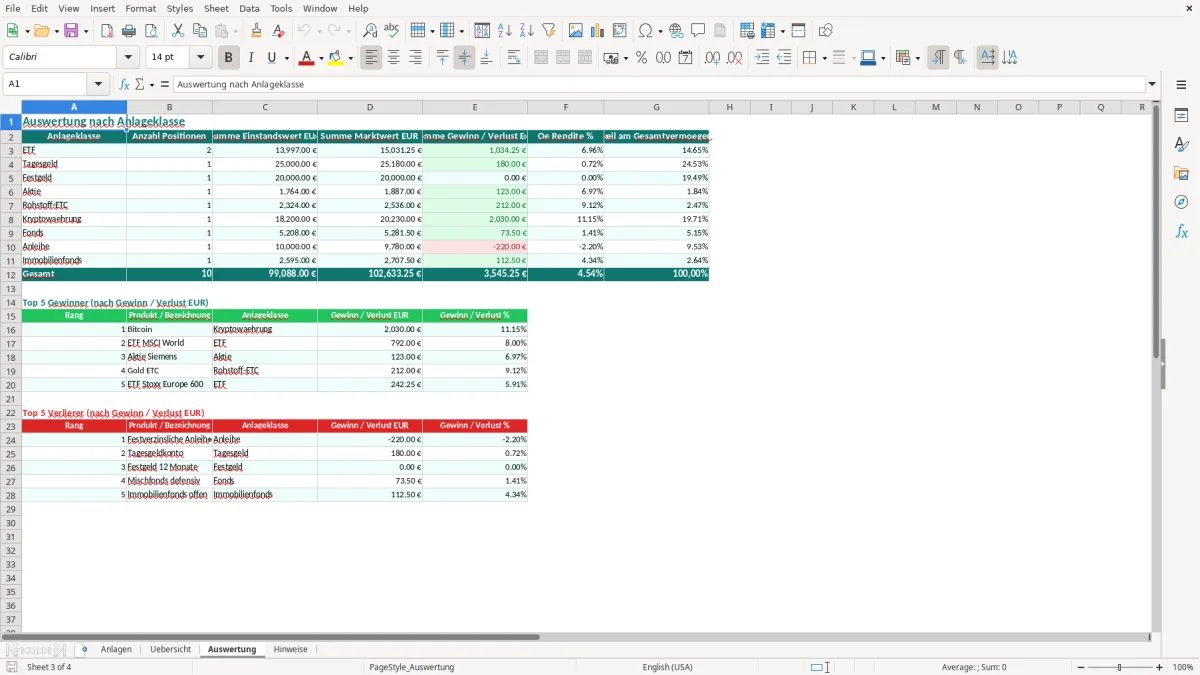
Task: Switch to the Hinweise sheet tab
Action: (290, 650)
